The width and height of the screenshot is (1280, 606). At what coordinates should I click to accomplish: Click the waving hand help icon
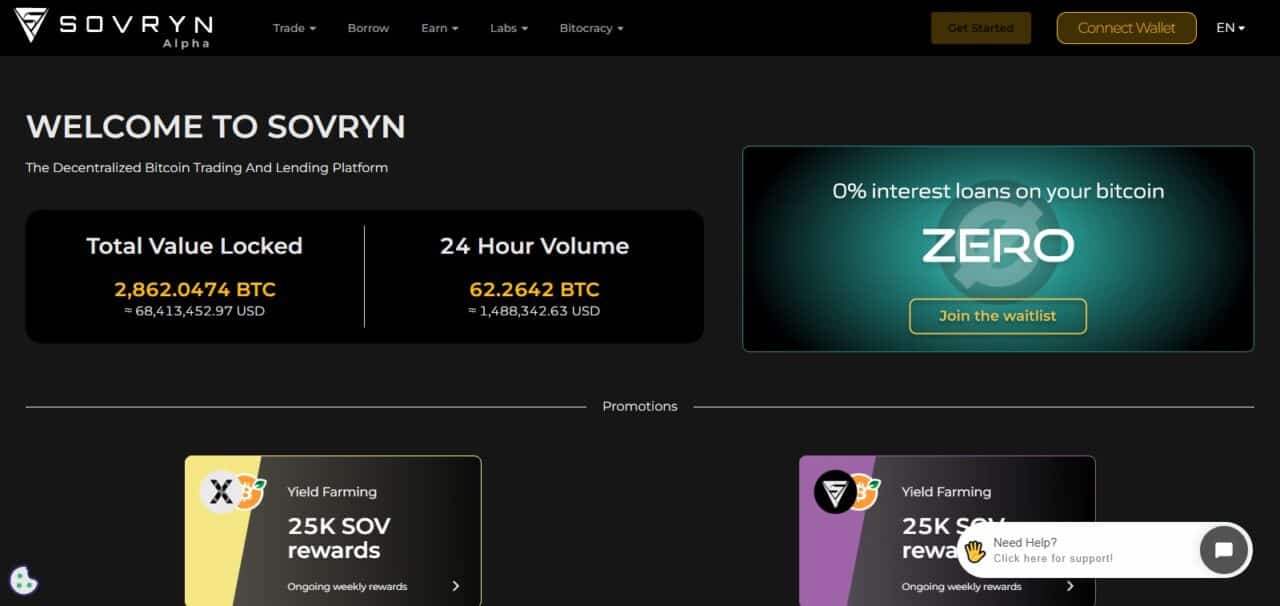coord(975,551)
